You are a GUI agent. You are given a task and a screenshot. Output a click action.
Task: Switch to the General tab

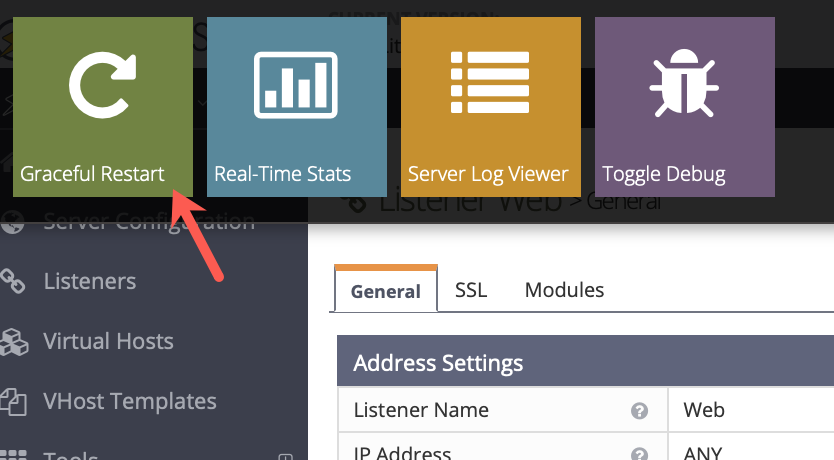[385, 291]
